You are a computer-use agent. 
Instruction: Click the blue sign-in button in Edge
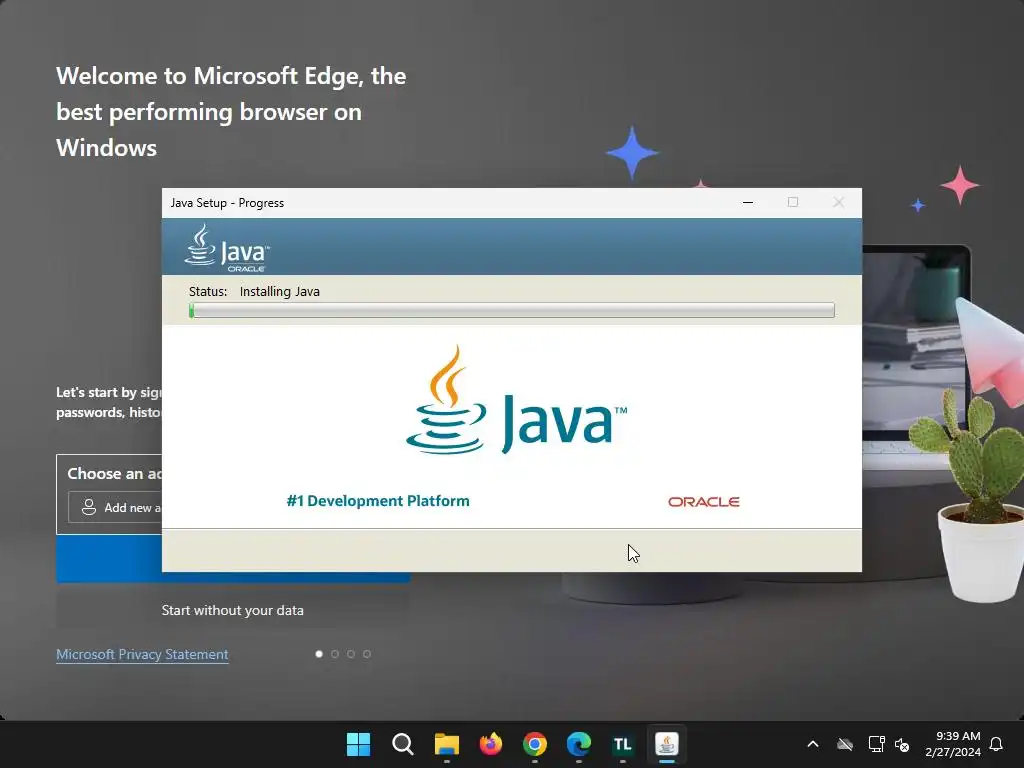coord(232,577)
